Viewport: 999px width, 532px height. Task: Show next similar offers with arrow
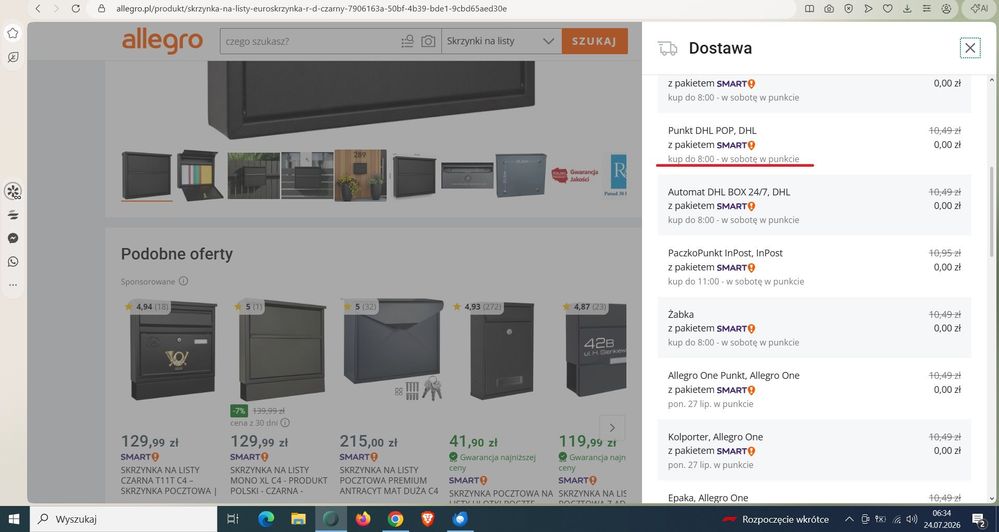pos(612,428)
